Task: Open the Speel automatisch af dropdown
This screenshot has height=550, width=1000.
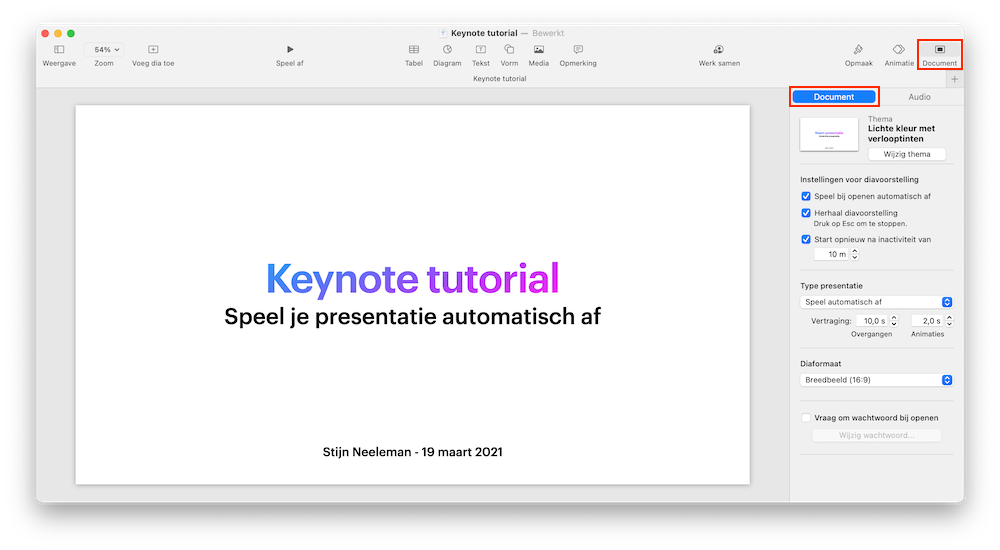Action: tap(876, 302)
